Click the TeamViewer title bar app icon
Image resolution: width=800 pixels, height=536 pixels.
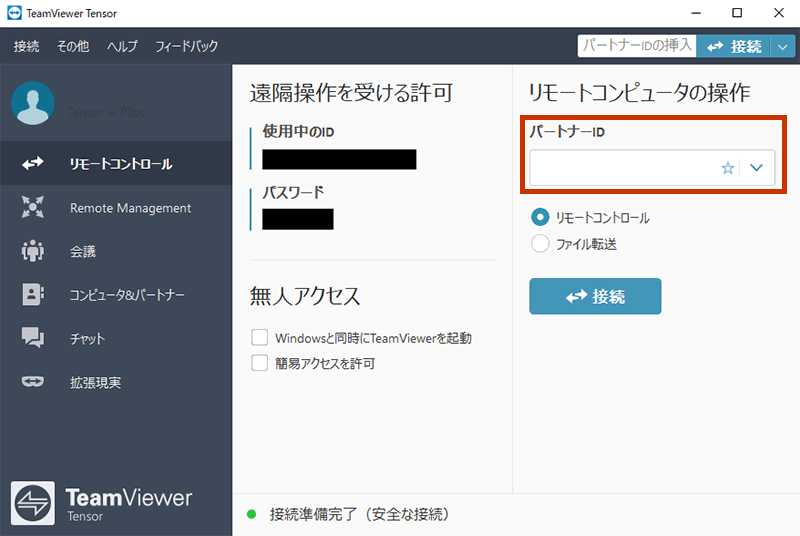tap(14, 13)
